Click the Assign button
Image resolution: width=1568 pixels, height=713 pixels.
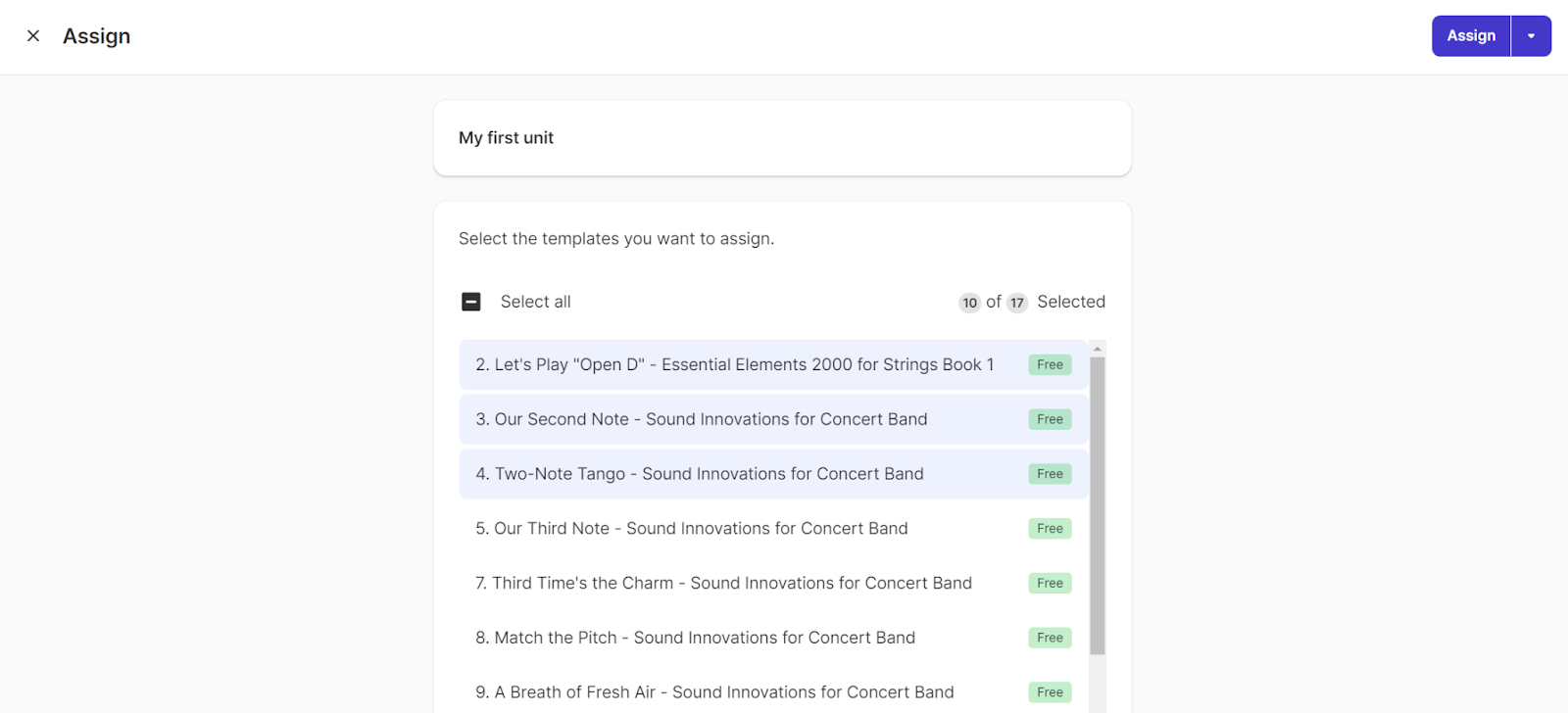[x=1471, y=36]
